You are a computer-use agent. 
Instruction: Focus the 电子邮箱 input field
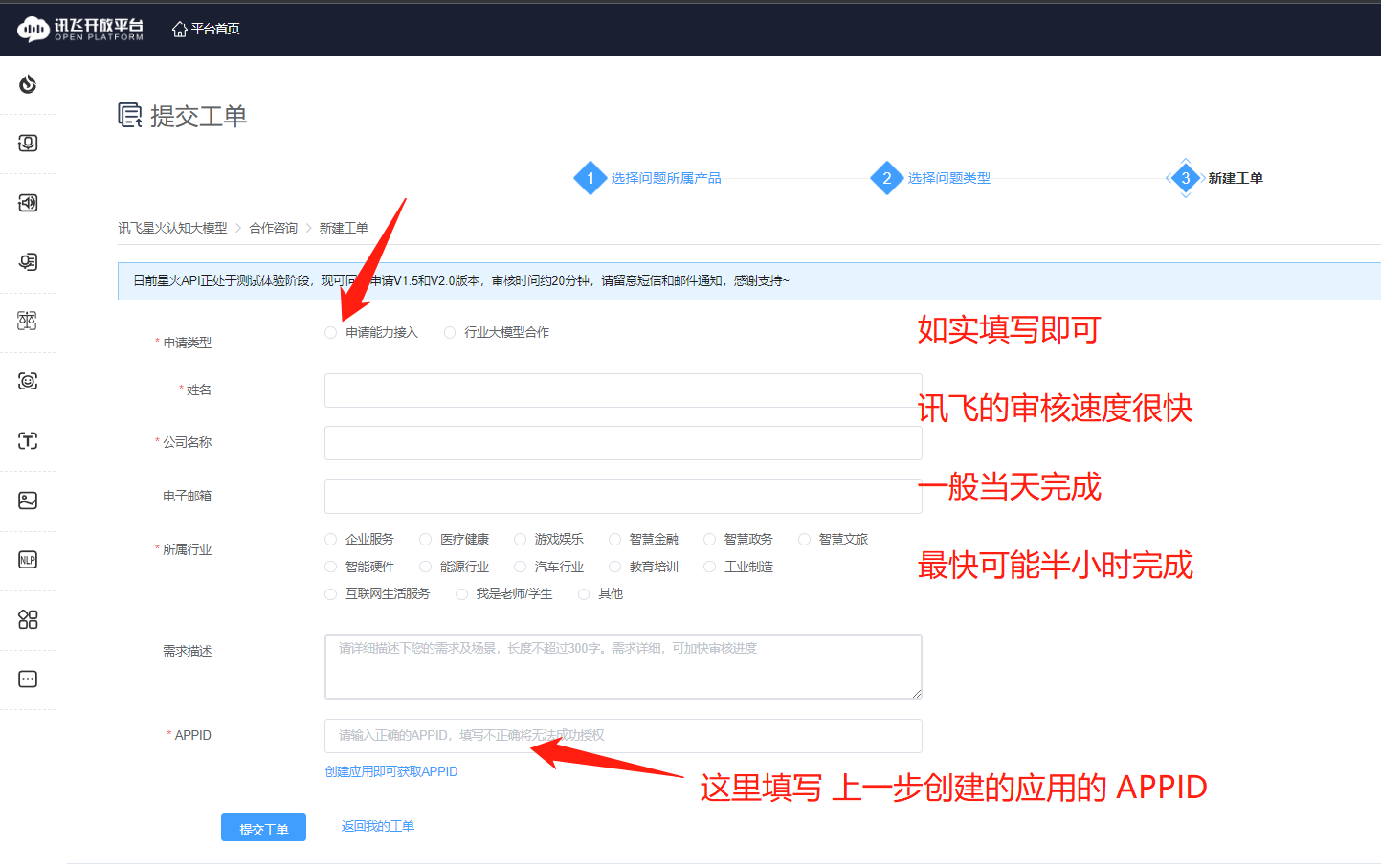tap(623, 497)
